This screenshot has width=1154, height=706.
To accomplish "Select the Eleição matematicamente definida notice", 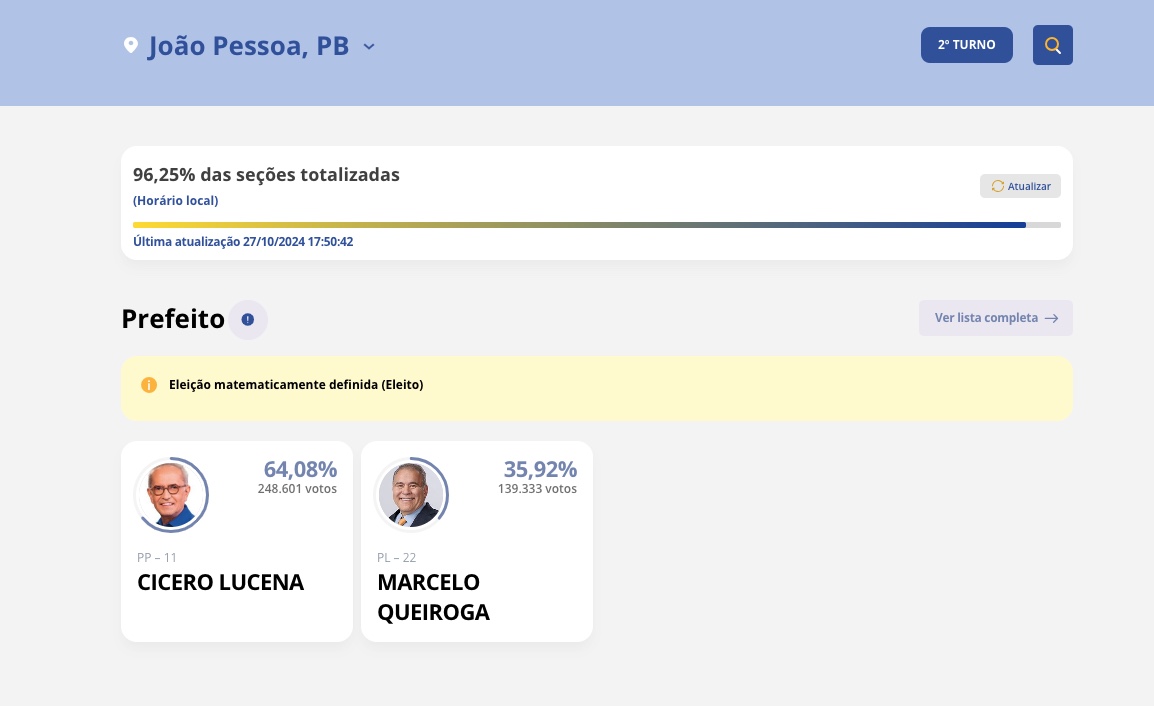I will [x=296, y=385].
